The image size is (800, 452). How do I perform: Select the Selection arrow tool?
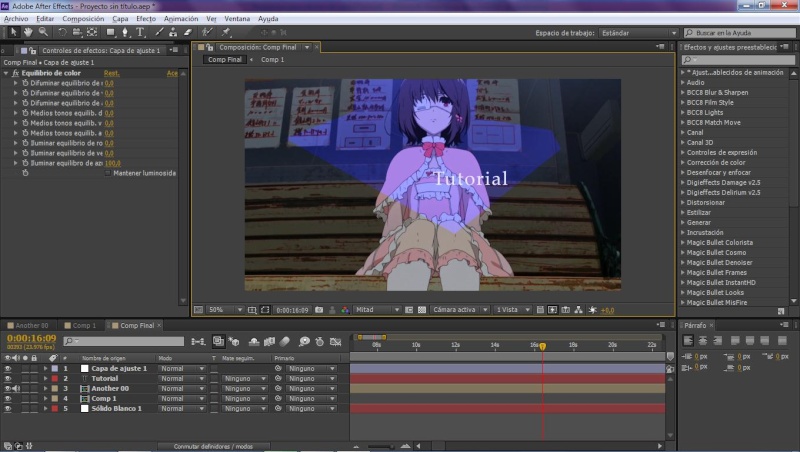[14, 32]
